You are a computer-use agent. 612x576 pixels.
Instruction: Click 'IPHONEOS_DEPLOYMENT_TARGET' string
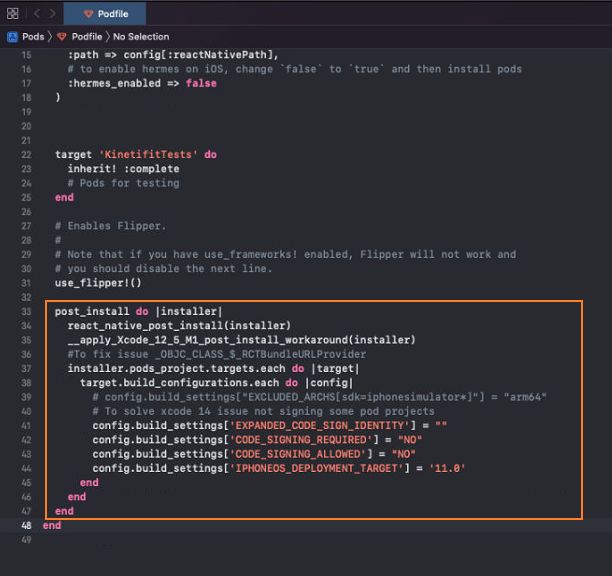point(317,468)
